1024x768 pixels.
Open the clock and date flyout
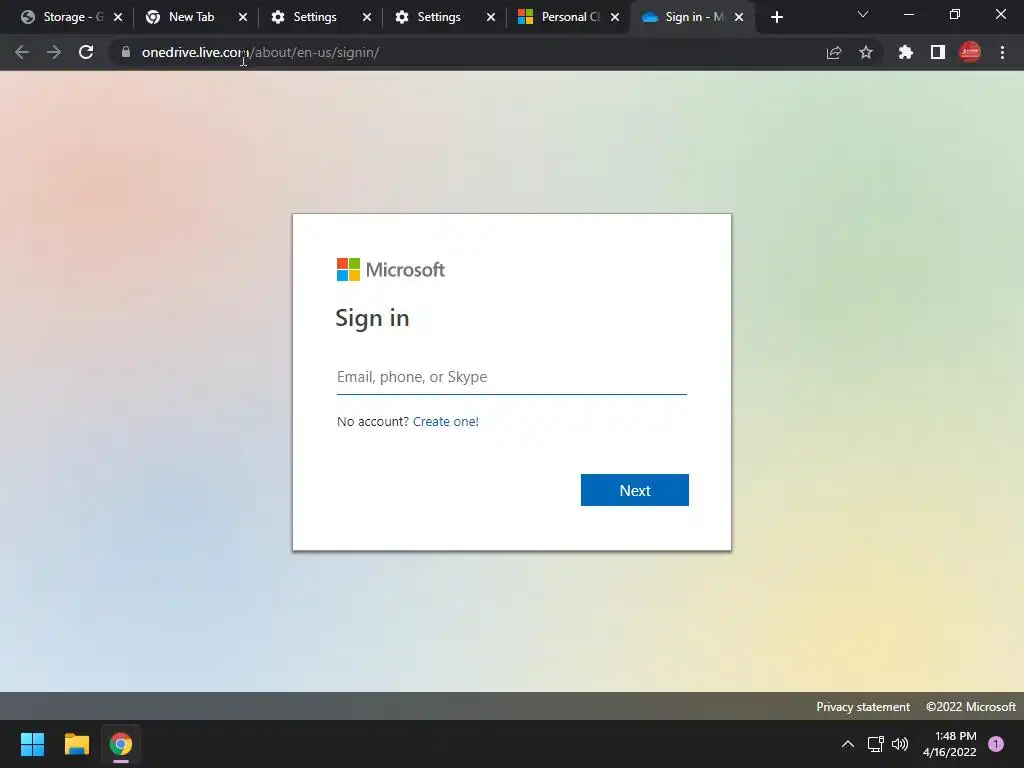point(950,744)
